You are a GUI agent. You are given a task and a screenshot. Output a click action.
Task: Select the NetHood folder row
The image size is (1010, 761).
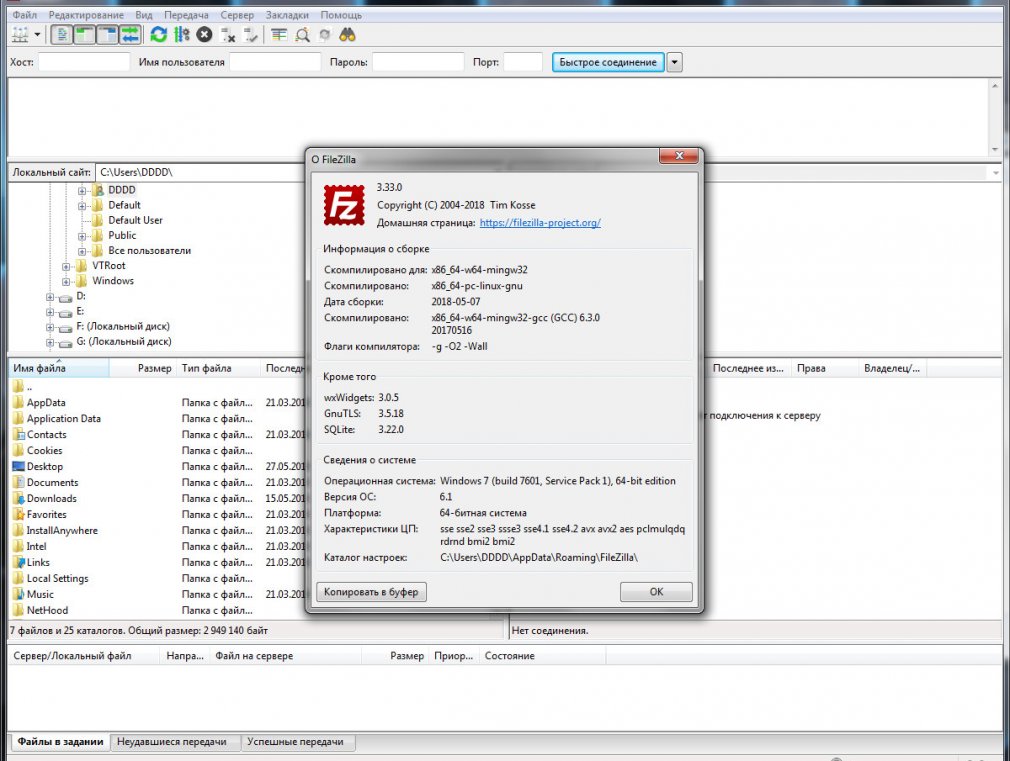tap(157, 610)
